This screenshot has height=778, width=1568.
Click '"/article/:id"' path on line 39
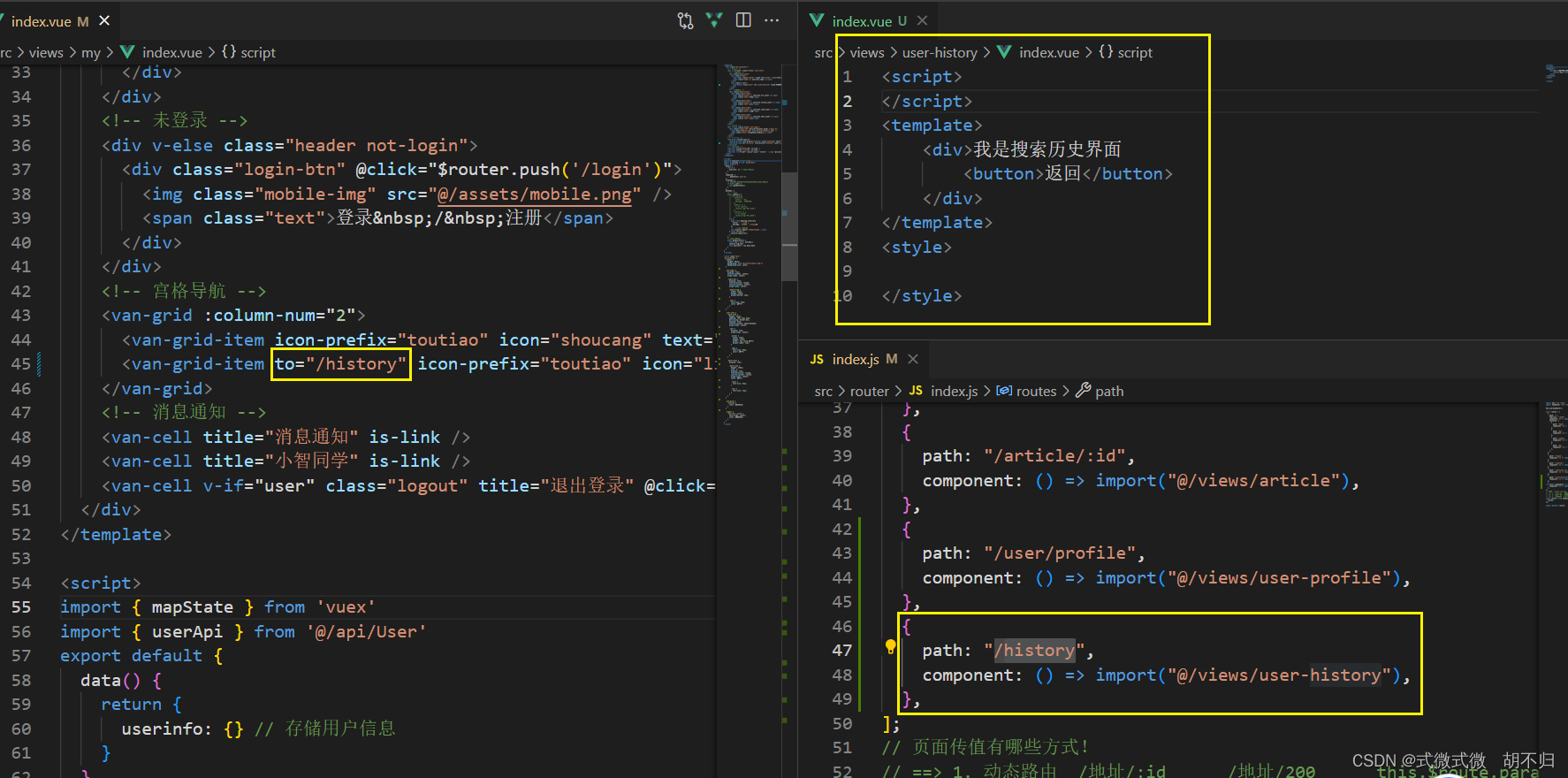1054,455
